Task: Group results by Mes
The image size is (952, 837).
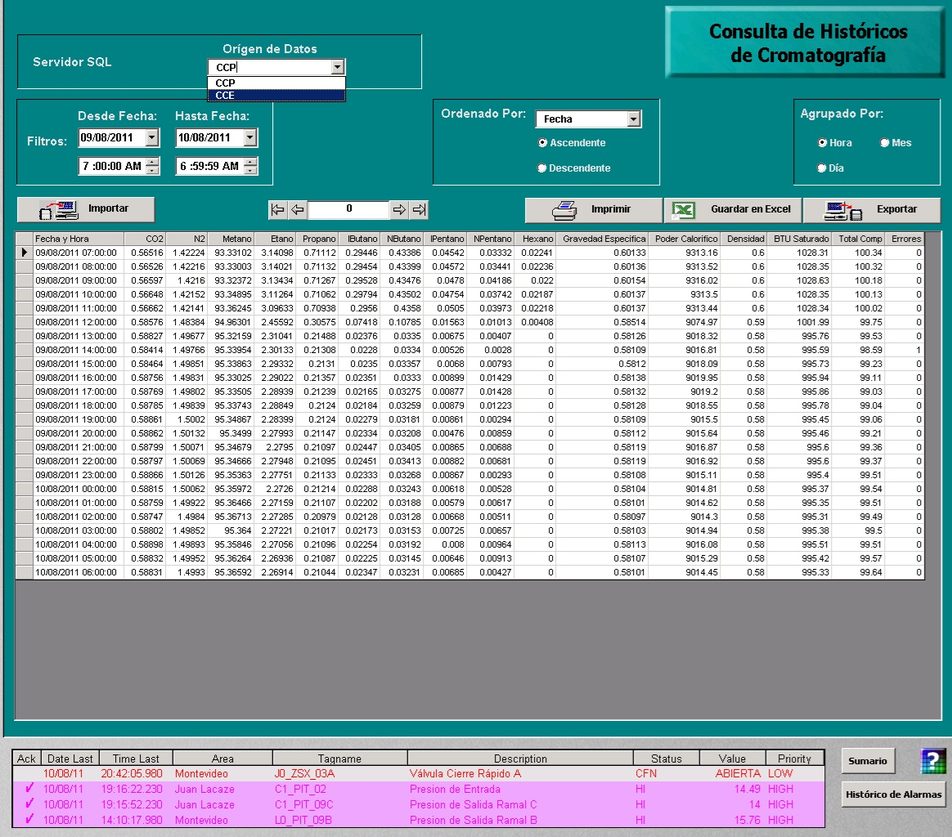Action: click(x=885, y=143)
